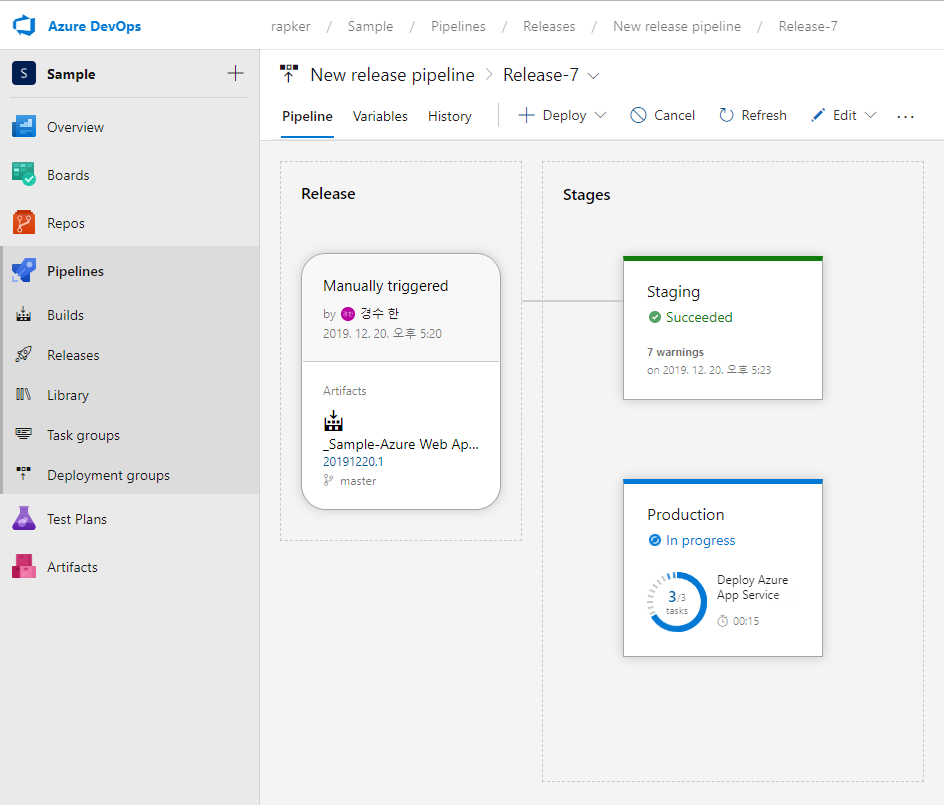Click the timer clock icon by 00:15
The height and width of the screenshot is (805, 944).
point(722,621)
